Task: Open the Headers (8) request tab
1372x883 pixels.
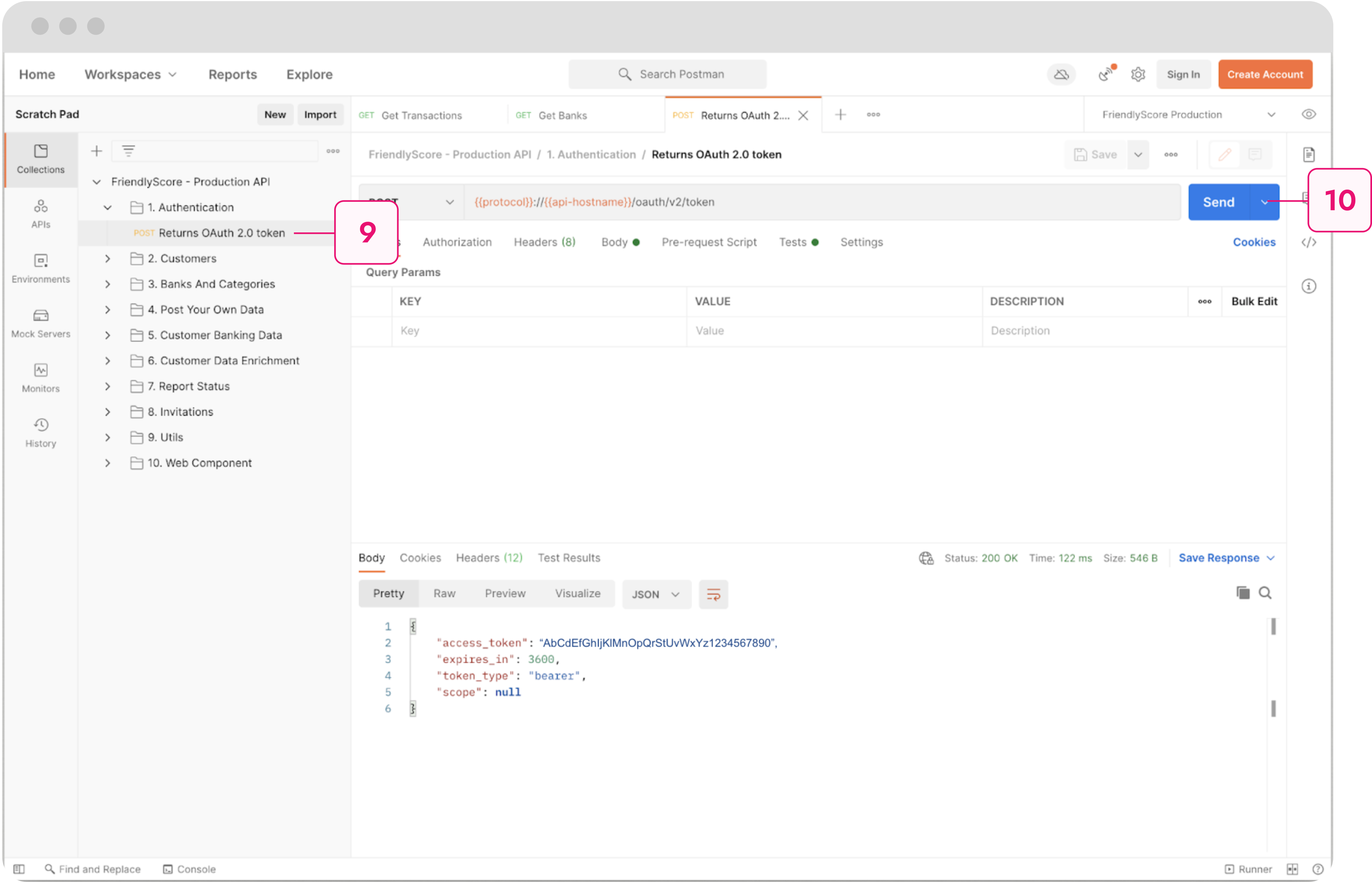Action: [x=545, y=242]
